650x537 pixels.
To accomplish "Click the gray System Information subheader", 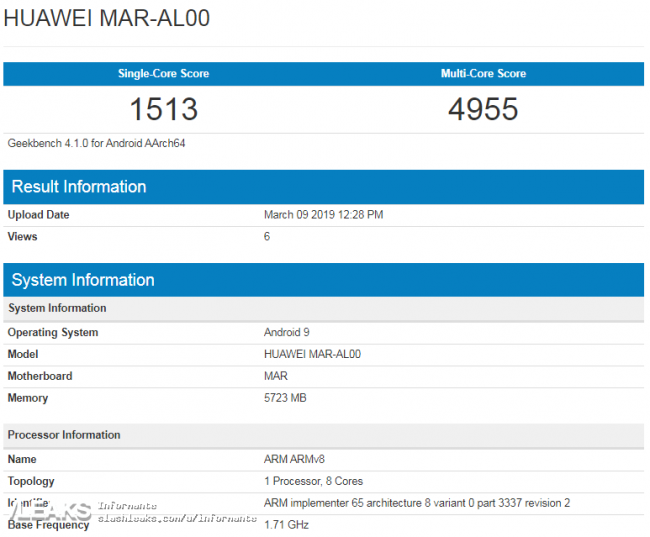I will coord(323,309).
